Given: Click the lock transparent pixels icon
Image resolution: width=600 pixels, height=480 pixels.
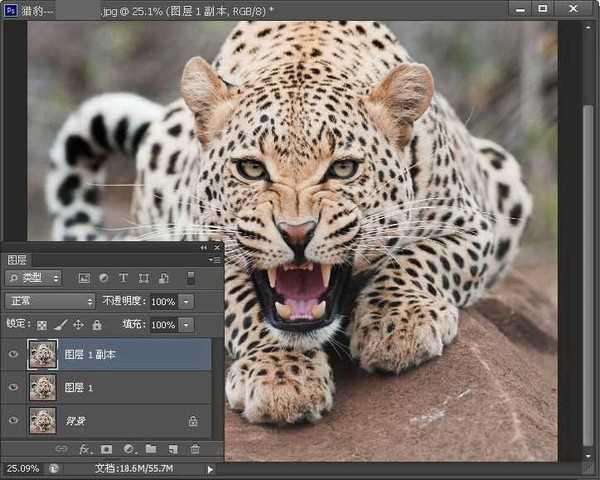Looking at the screenshot, I should [42, 325].
